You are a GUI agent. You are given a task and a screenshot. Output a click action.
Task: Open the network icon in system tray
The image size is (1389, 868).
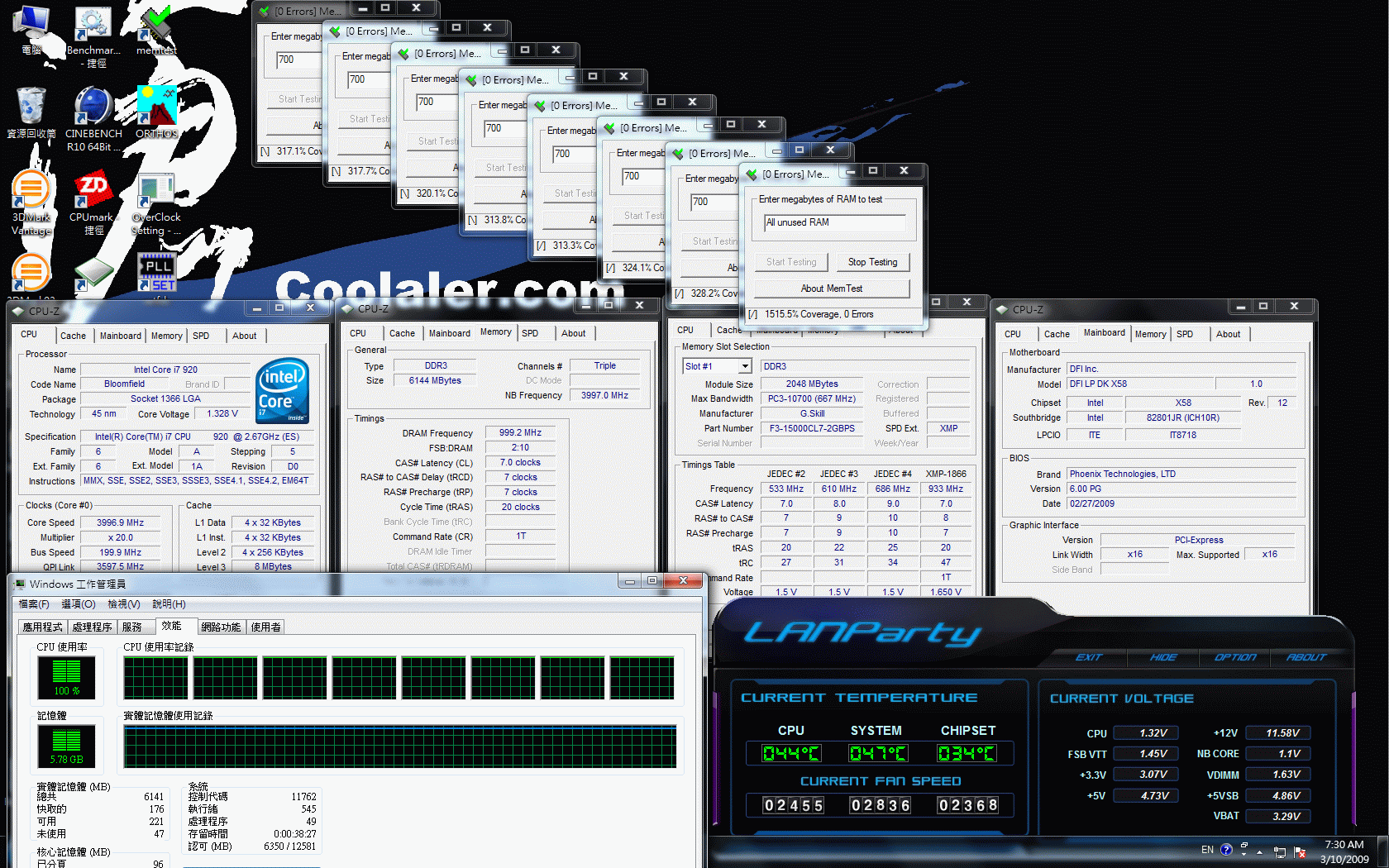tap(1280, 851)
